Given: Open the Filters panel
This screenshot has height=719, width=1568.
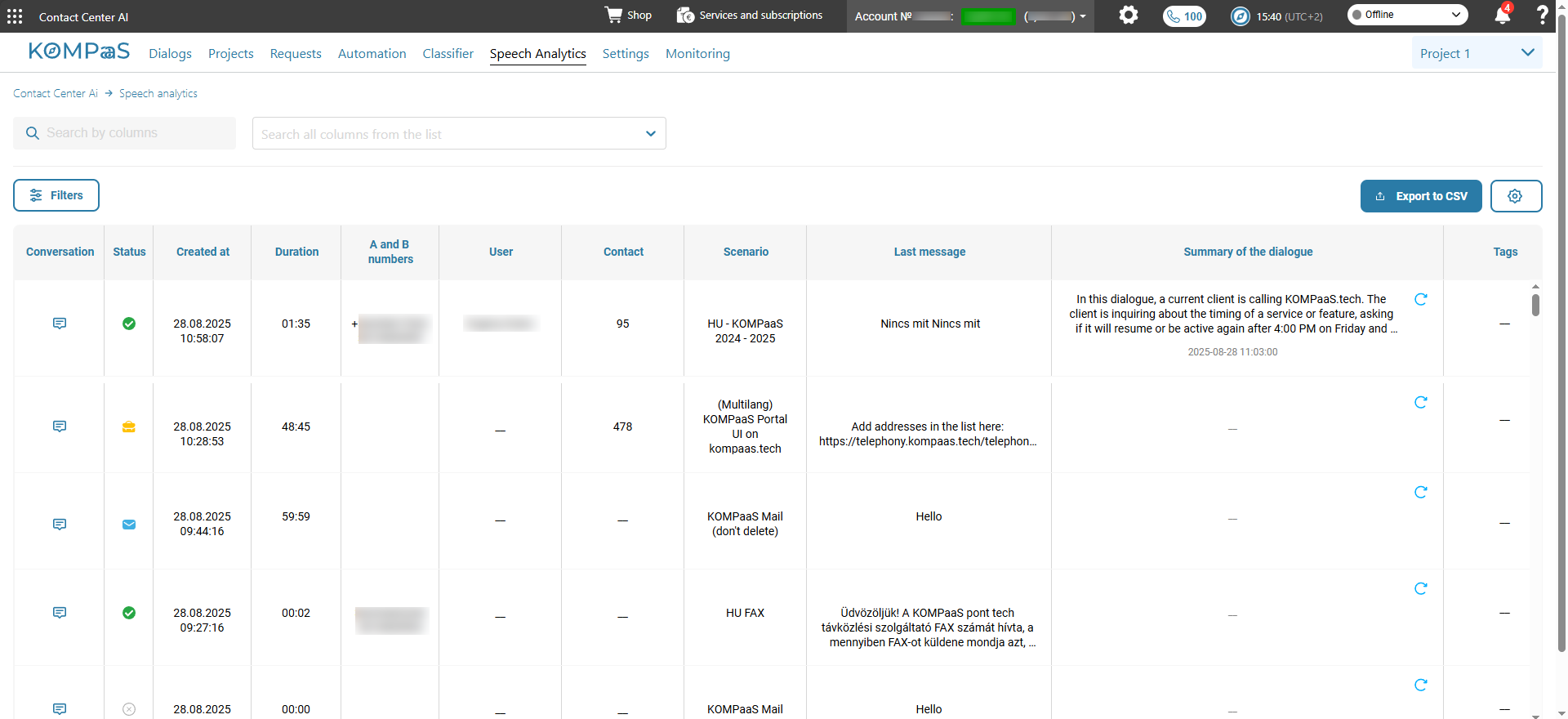Looking at the screenshot, I should click(56, 195).
